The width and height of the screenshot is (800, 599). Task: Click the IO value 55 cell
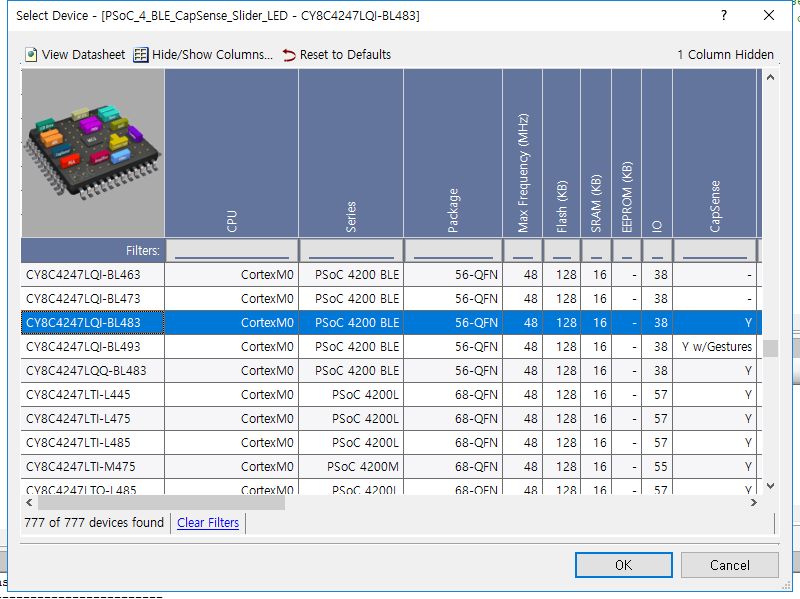point(657,466)
